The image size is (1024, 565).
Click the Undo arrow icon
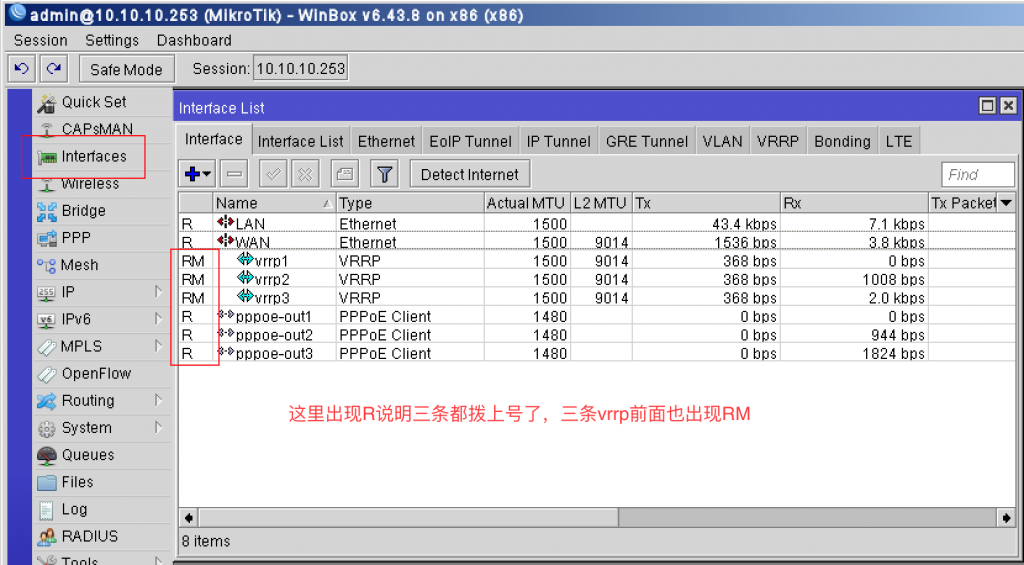pyautogui.click(x=21, y=69)
